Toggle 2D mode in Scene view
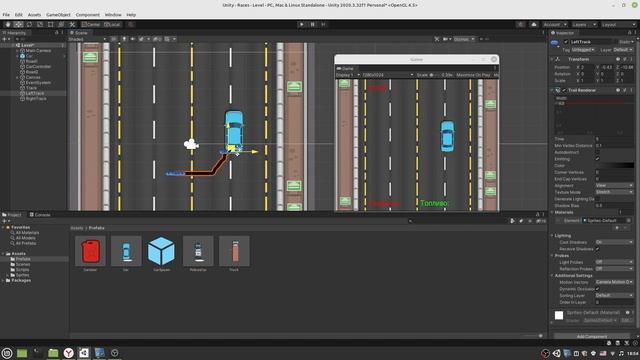 point(114,39)
